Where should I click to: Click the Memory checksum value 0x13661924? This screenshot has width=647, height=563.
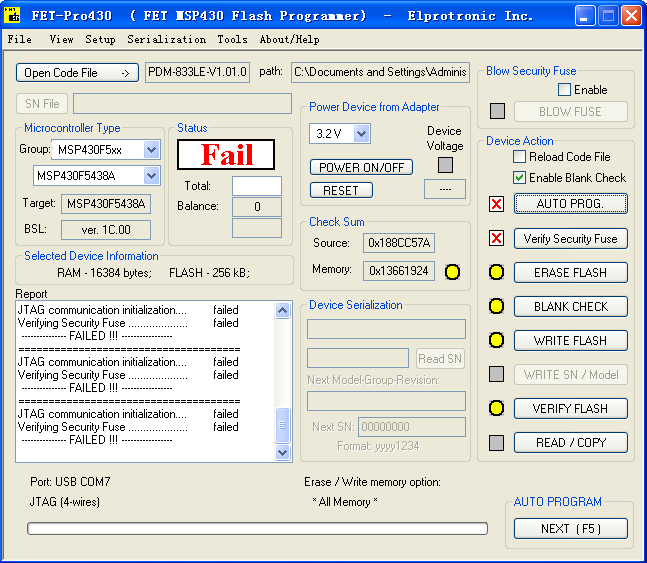[399, 271]
